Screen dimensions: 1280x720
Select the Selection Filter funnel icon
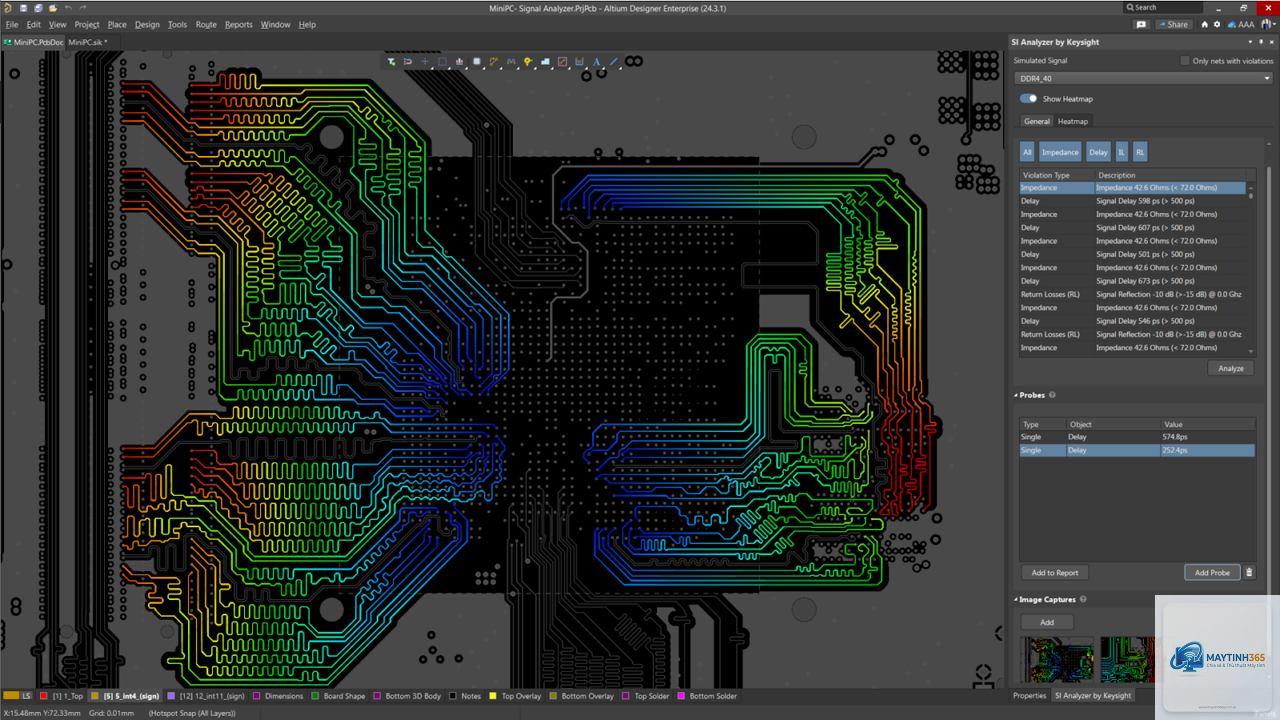click(391, 61)
